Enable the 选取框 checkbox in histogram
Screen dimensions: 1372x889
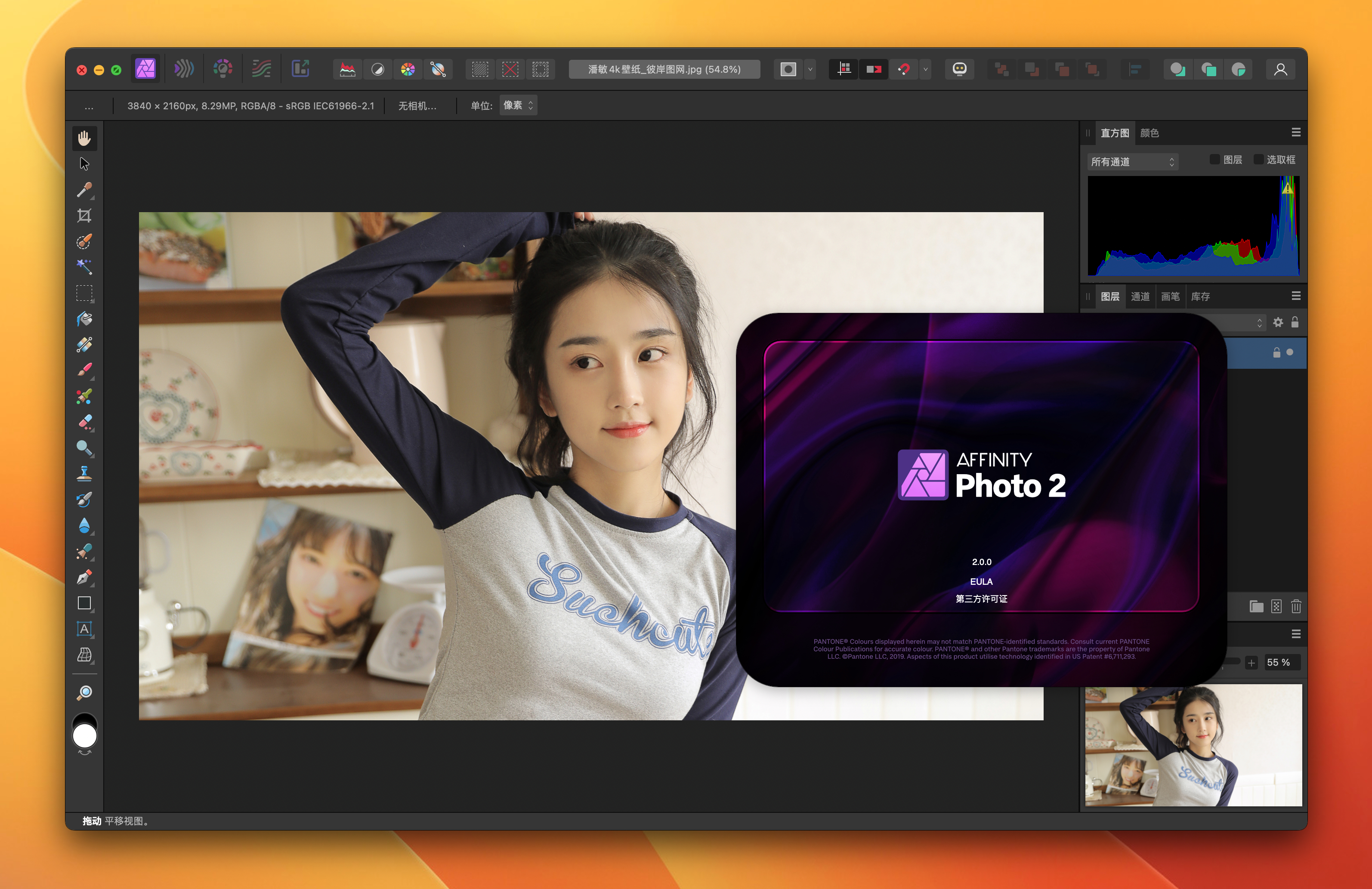(x=1258, y=160)
